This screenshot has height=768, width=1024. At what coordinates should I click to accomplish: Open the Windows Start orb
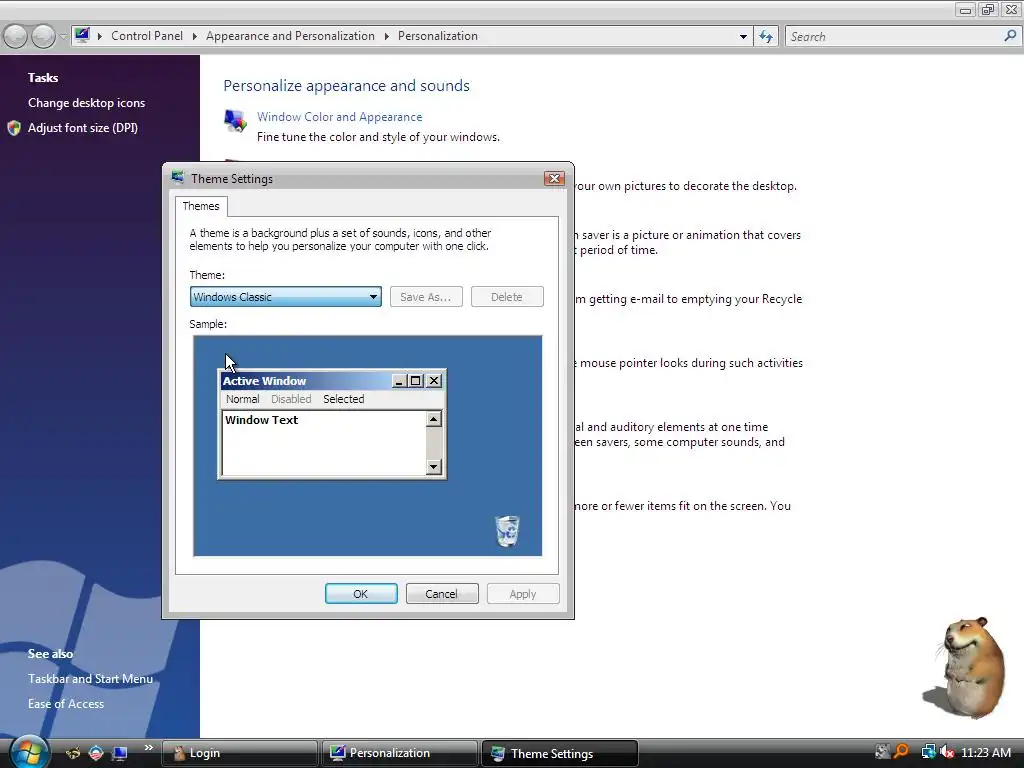coord(29,752)
